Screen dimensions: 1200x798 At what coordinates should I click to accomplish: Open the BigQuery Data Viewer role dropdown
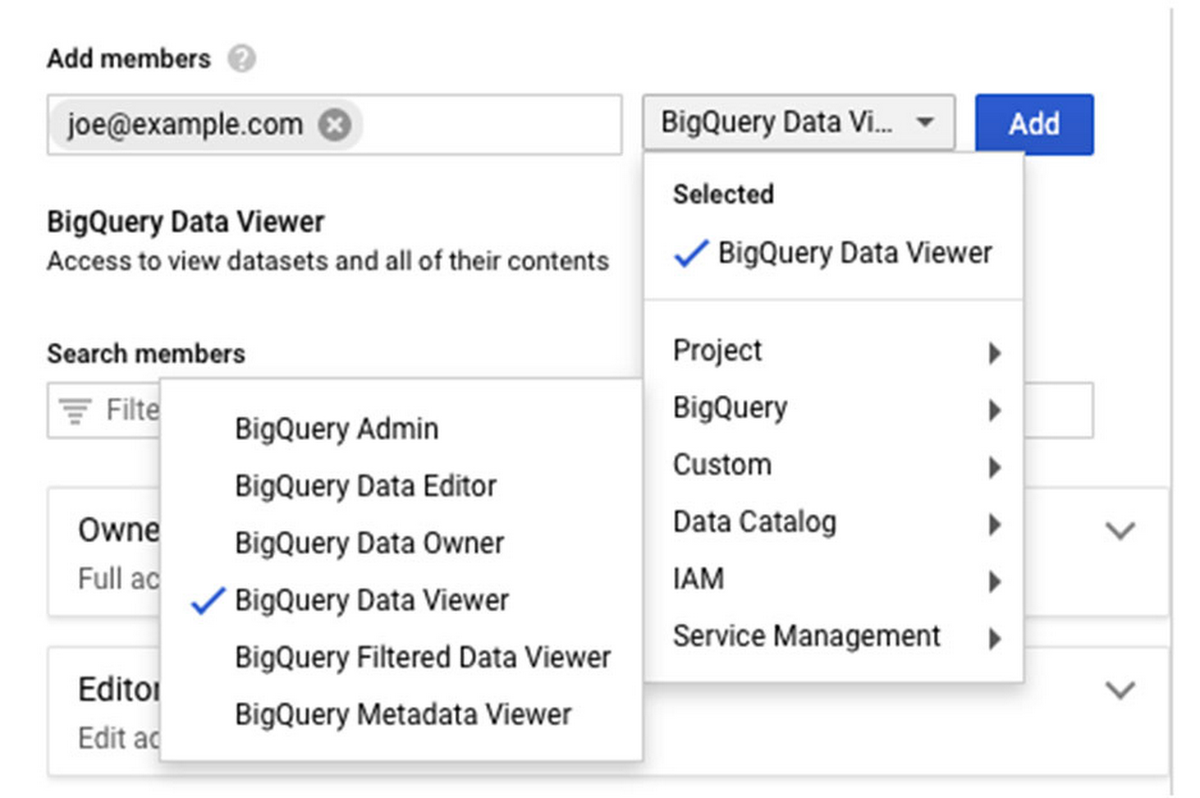click(x=798, y=124)
